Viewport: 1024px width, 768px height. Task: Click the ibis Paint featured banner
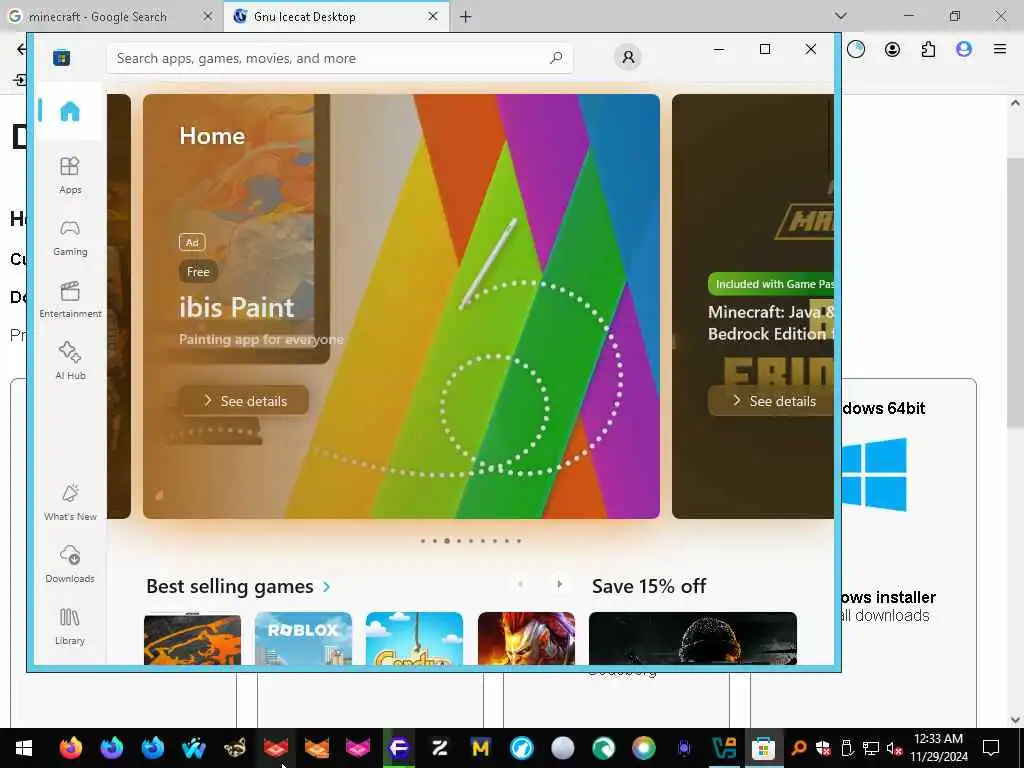(401, 306)
